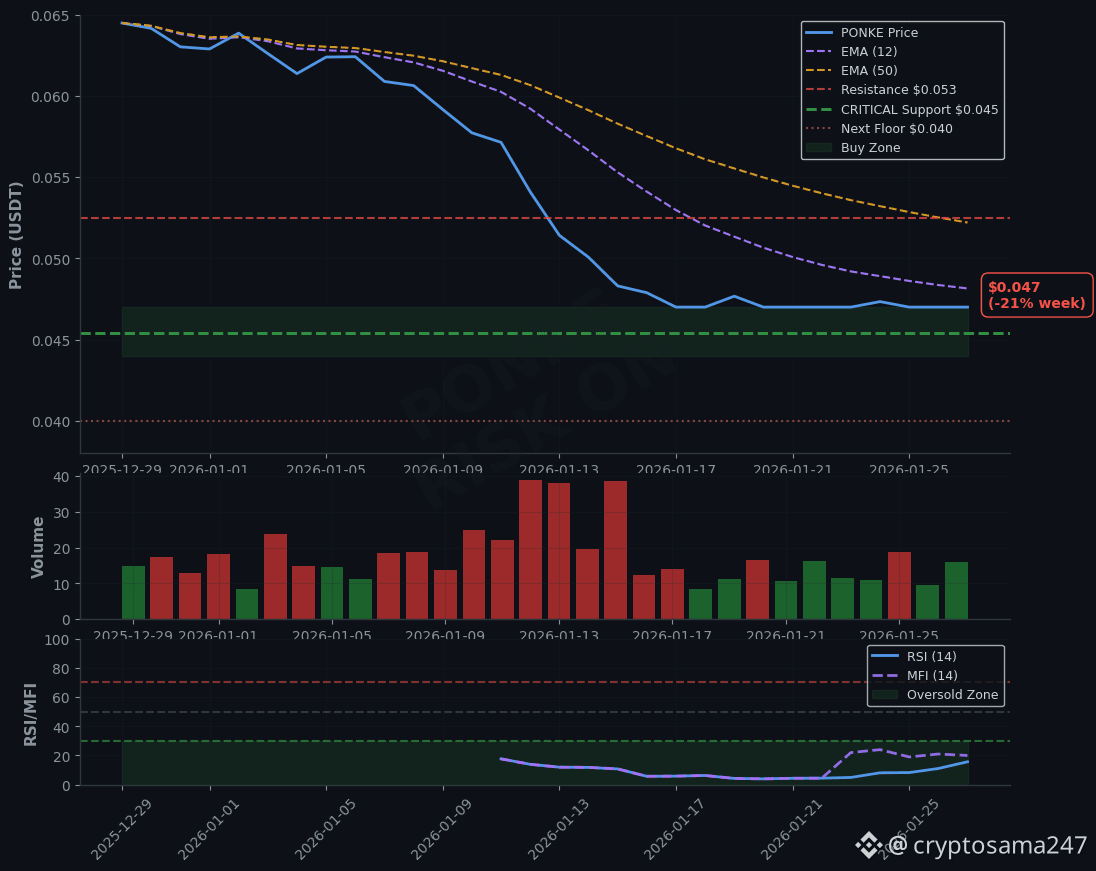
Task: Click the 2026-01-17 date on the bottom axis
Action: point(674,830)
